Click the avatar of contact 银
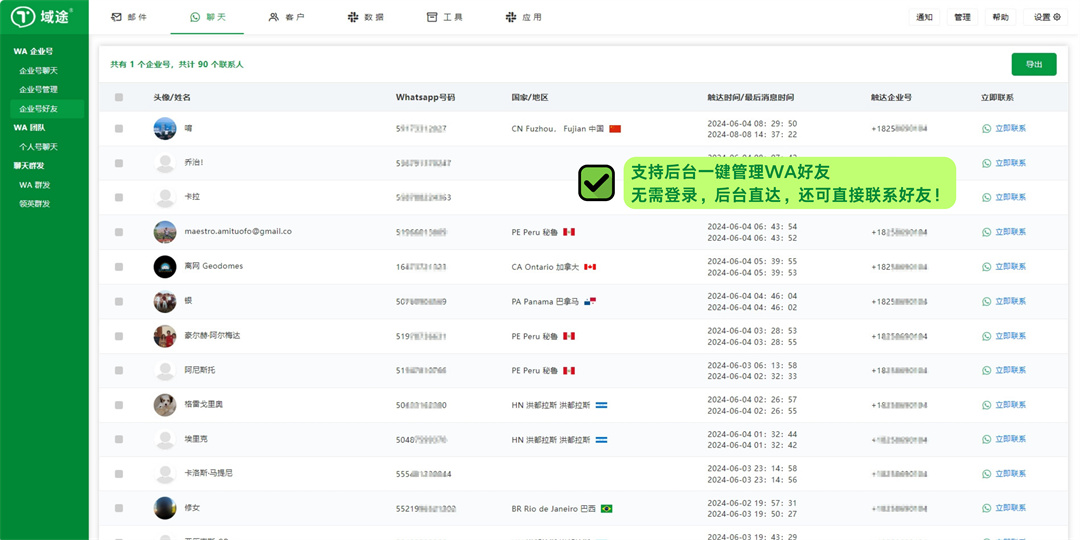Viewport: 1080px width, 540px height. click(165, 301)
